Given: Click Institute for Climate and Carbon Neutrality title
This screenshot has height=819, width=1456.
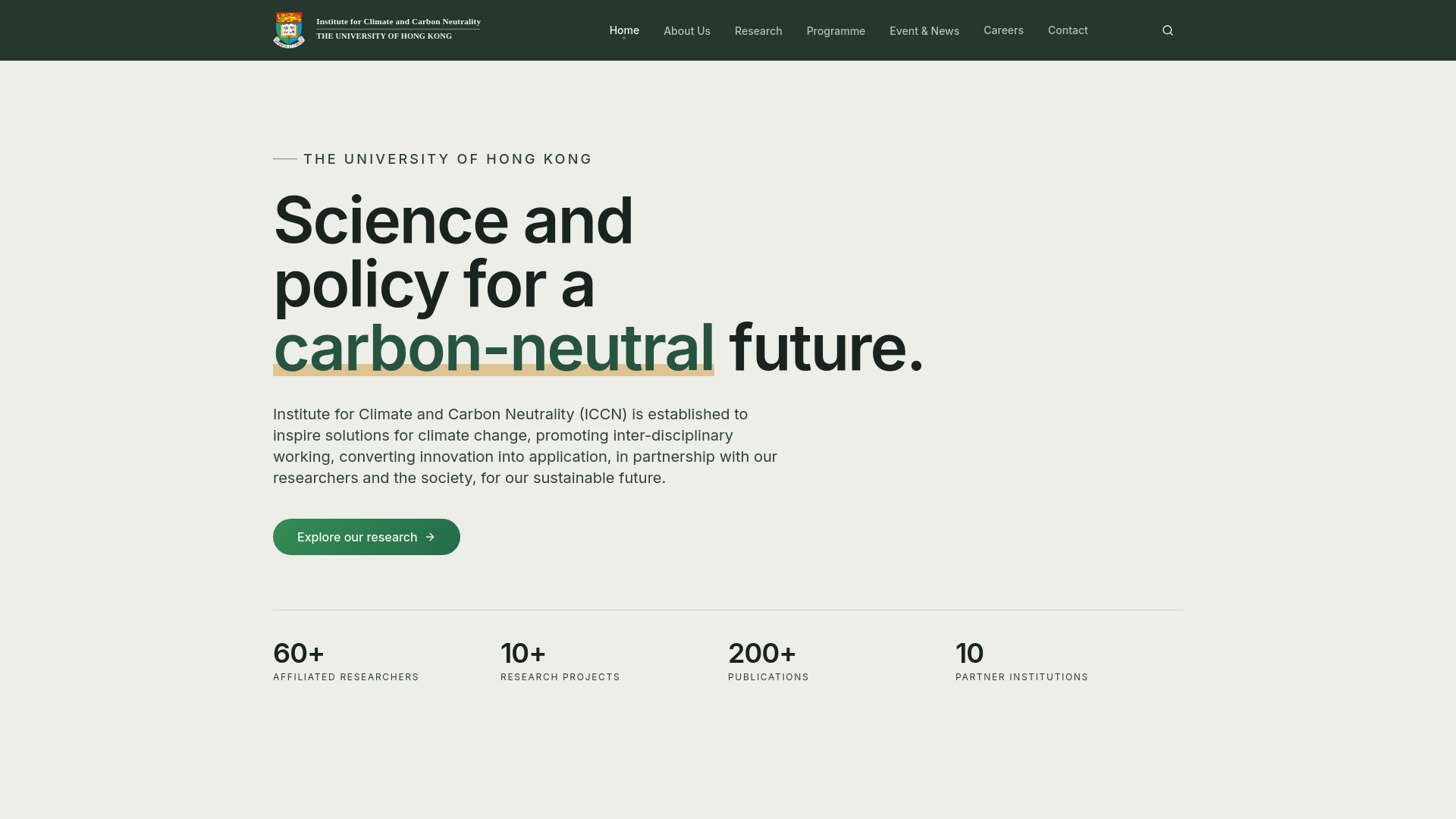Looking at the screenshot, I should click(398, 21).
